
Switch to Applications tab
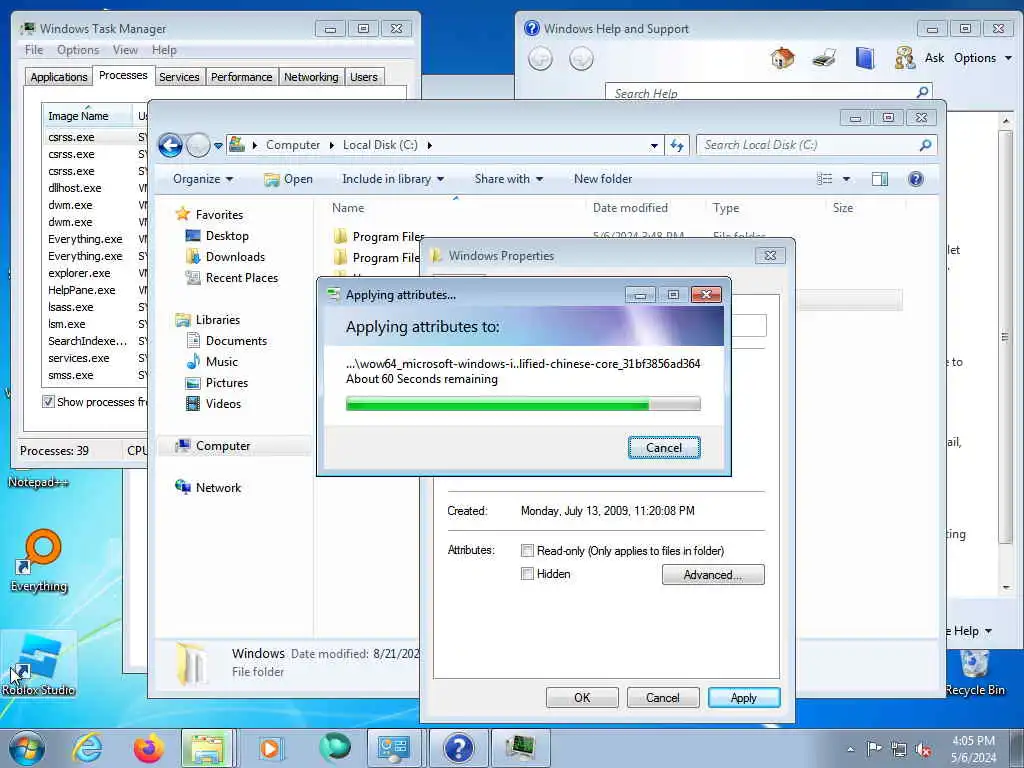click(59, 77)
